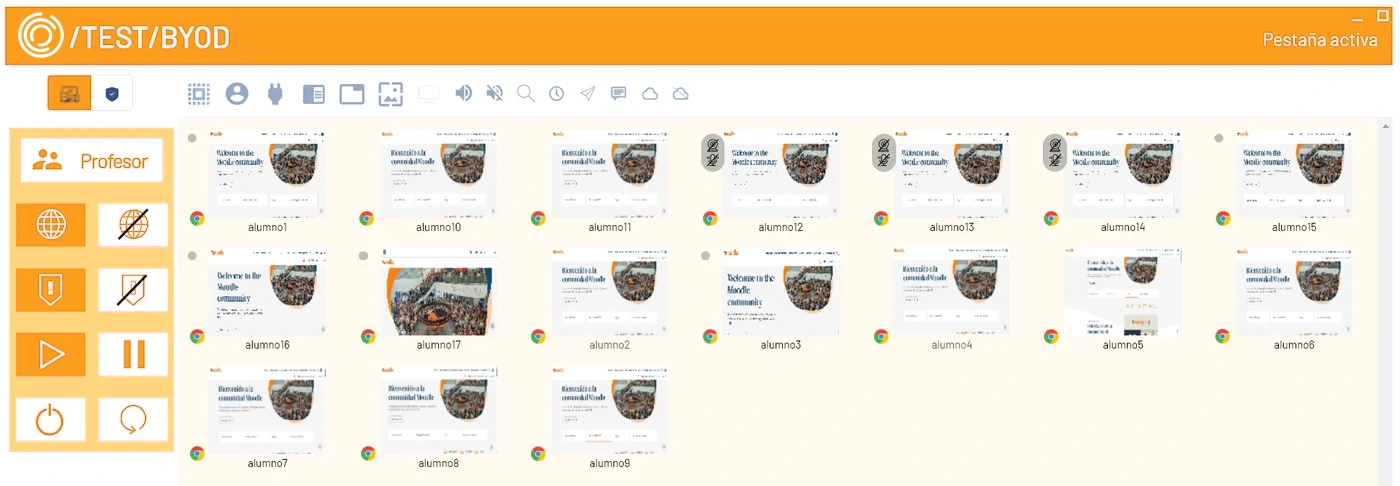Image resolution: width=1400 pixels, height=486 pixels.
Task: Click the alumno4 name label
Action: pos(952,345)
